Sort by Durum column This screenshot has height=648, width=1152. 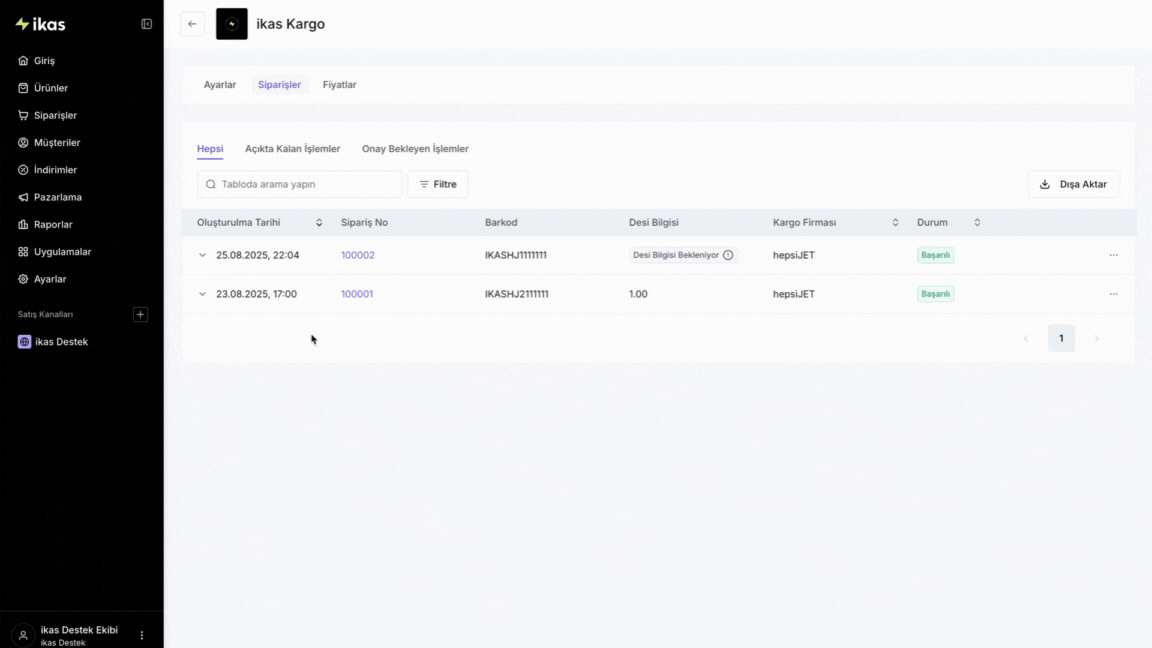click(977, 222)
